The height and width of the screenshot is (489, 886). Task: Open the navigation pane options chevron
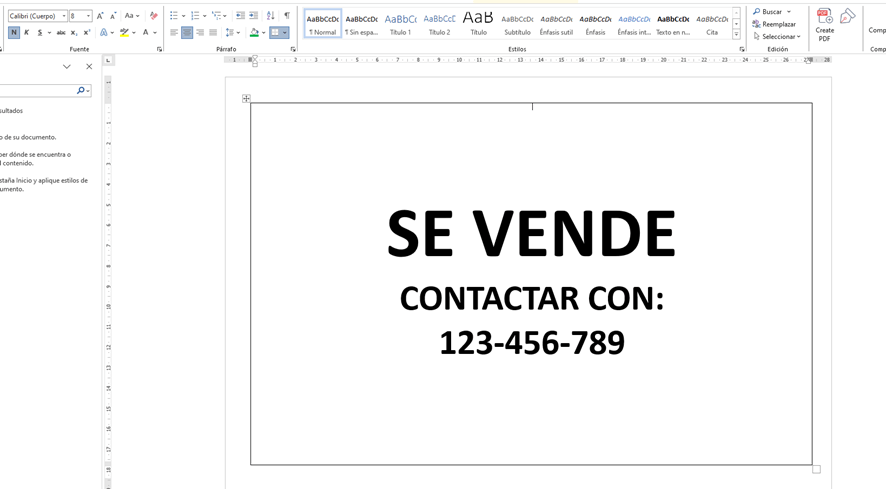pos(67,67)
